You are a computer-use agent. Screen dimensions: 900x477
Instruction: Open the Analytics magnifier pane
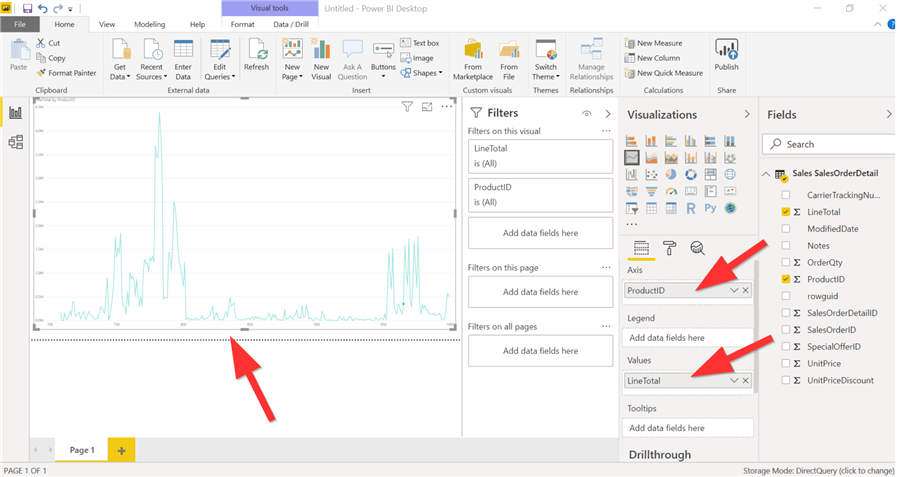[x=697, y=248]
